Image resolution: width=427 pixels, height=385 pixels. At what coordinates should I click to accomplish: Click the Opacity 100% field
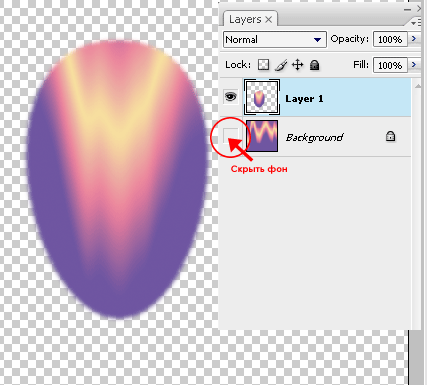pyautogui.click(x=390, y=39)
